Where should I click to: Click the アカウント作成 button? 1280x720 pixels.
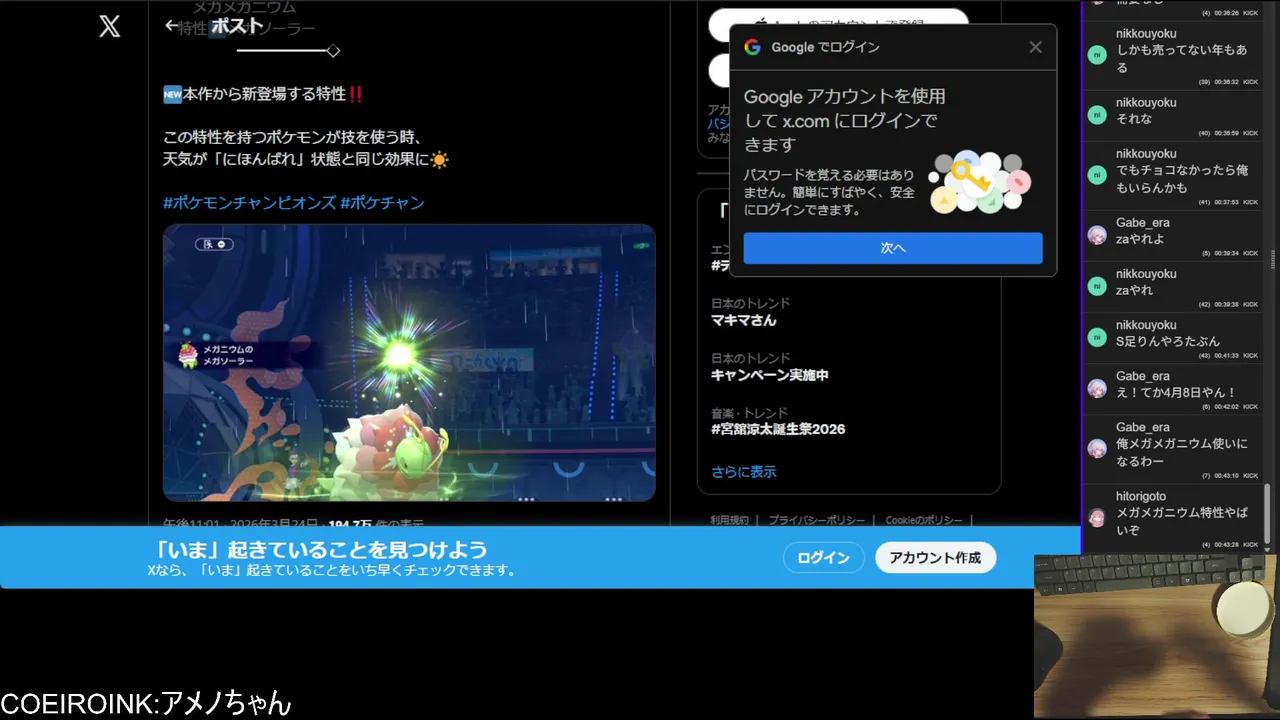coord(935,558)
